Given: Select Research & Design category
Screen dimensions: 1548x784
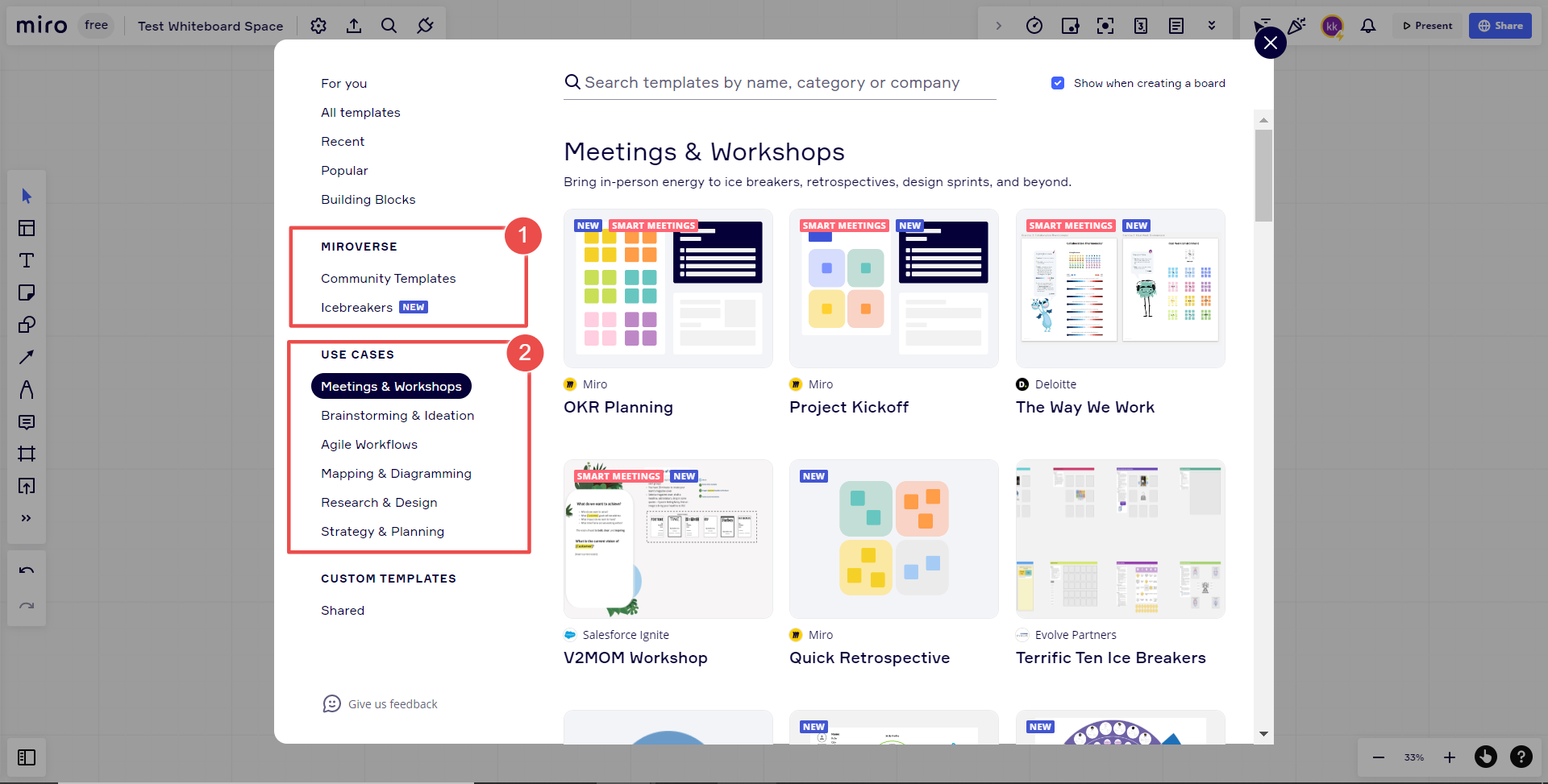Looking at the screenshot, I should point(379,502).
